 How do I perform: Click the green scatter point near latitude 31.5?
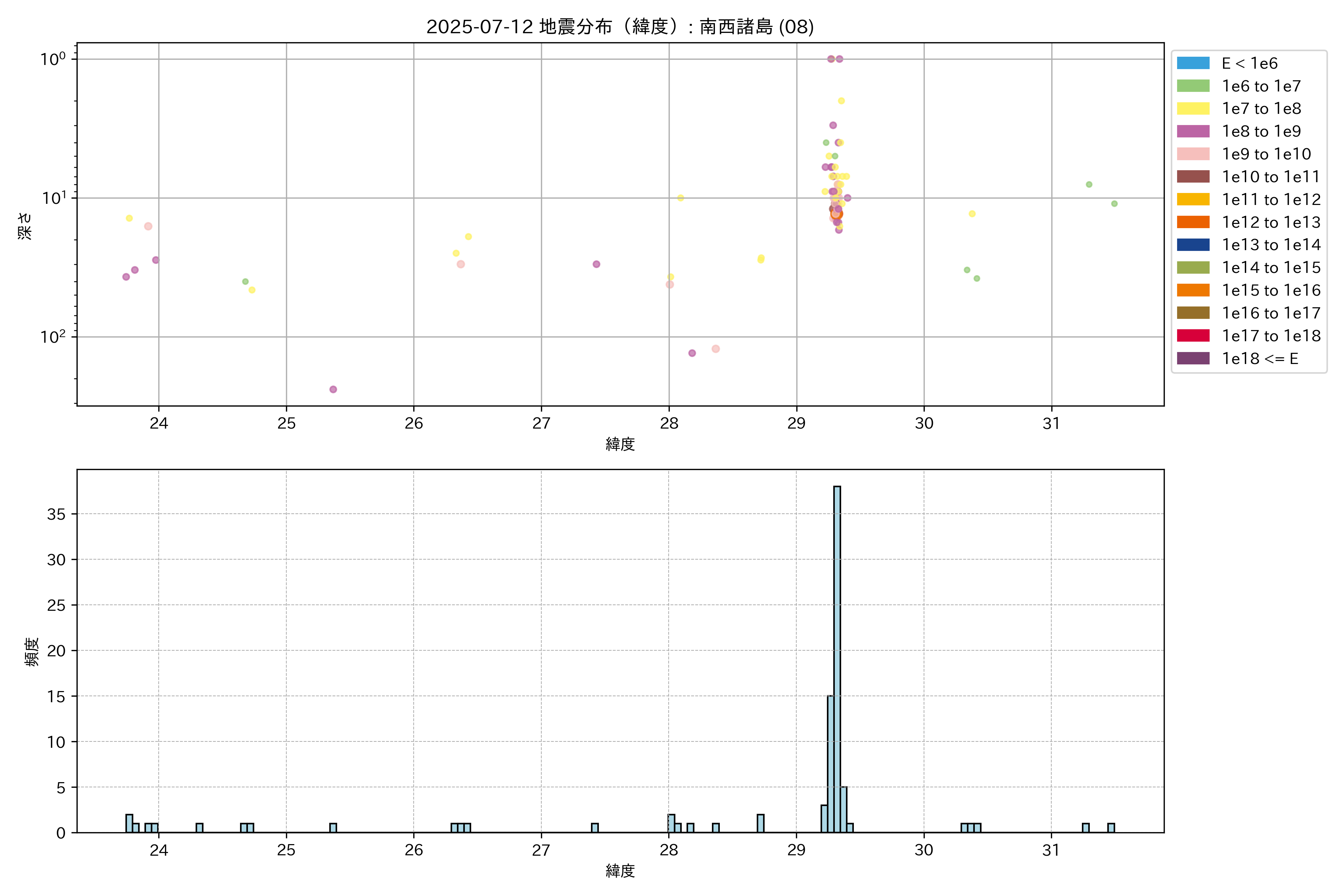(1114, 203)
